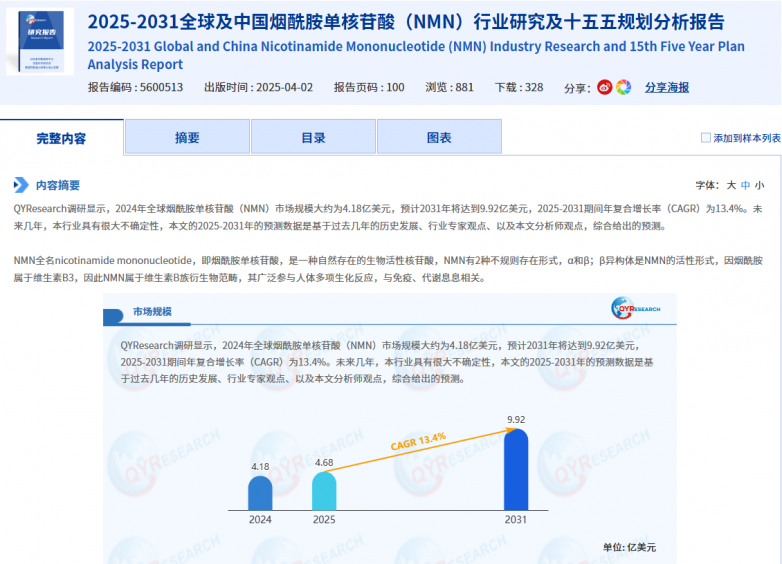Click the Weibo share icon
This screenshot has height=564, width=782.
coord(605,87)
